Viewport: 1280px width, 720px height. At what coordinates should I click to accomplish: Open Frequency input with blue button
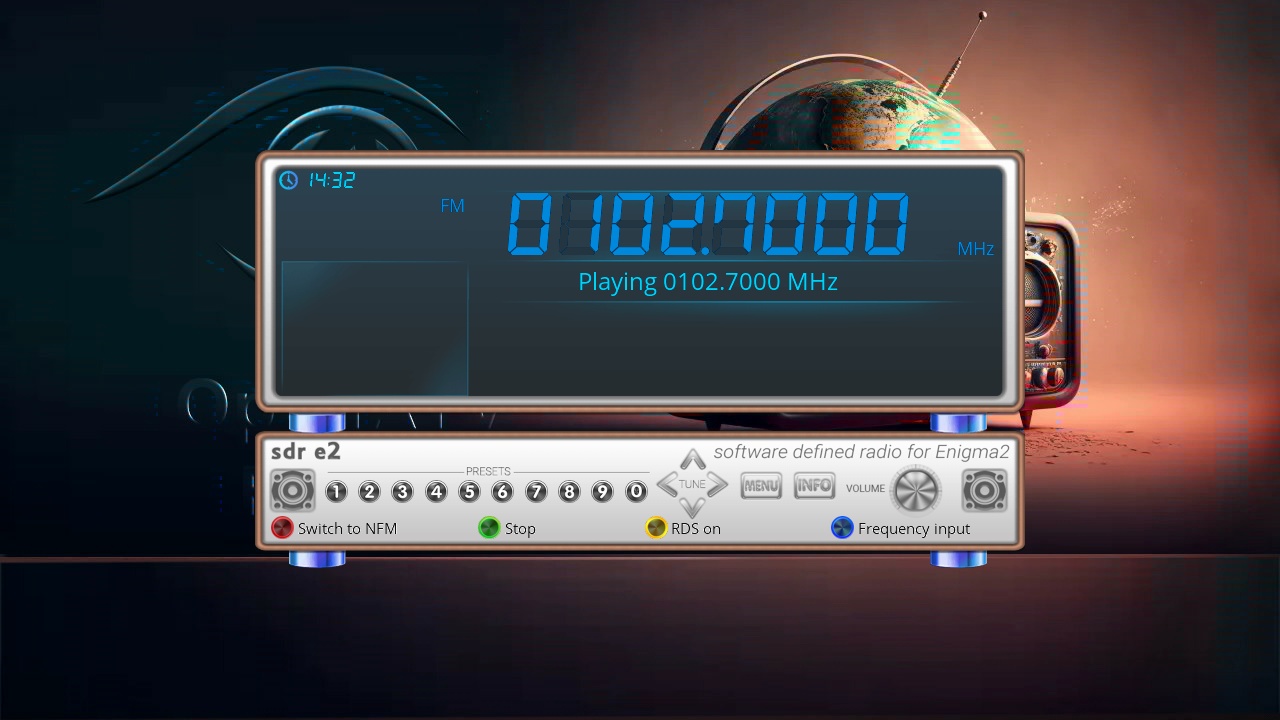(x=842, y=528)
